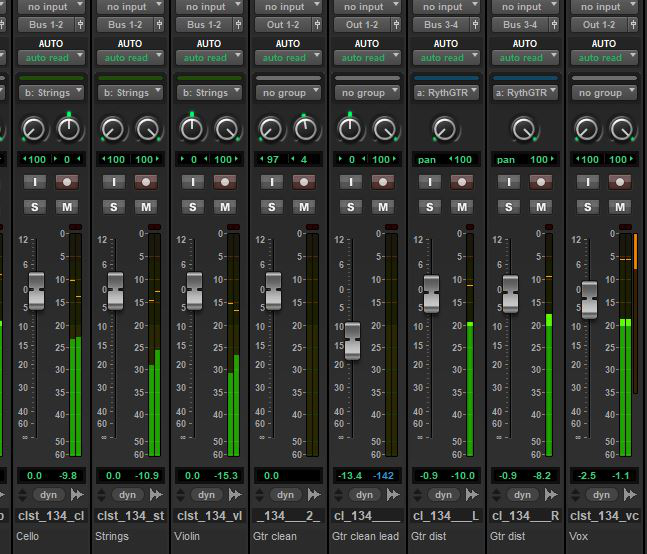Solo the Cello track
The image size is (647, 554).
click(x=35, y=207)
